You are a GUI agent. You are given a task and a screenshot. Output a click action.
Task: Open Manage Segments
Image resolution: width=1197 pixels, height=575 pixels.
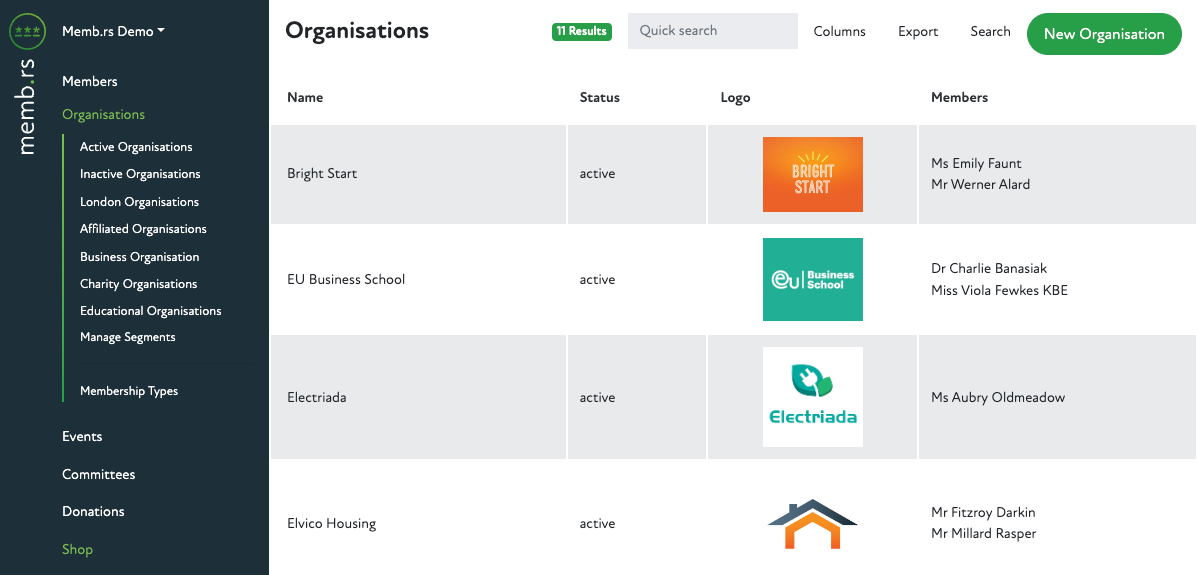tap(127, 337)
